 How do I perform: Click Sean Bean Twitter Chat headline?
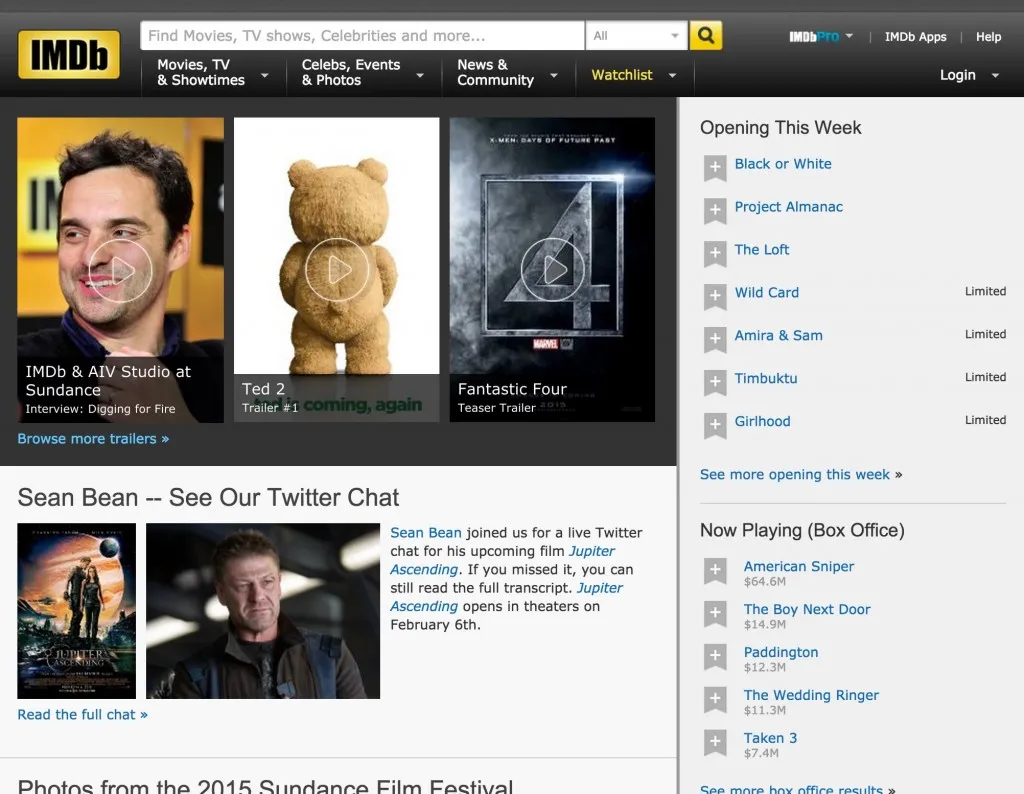coord(208,498)
